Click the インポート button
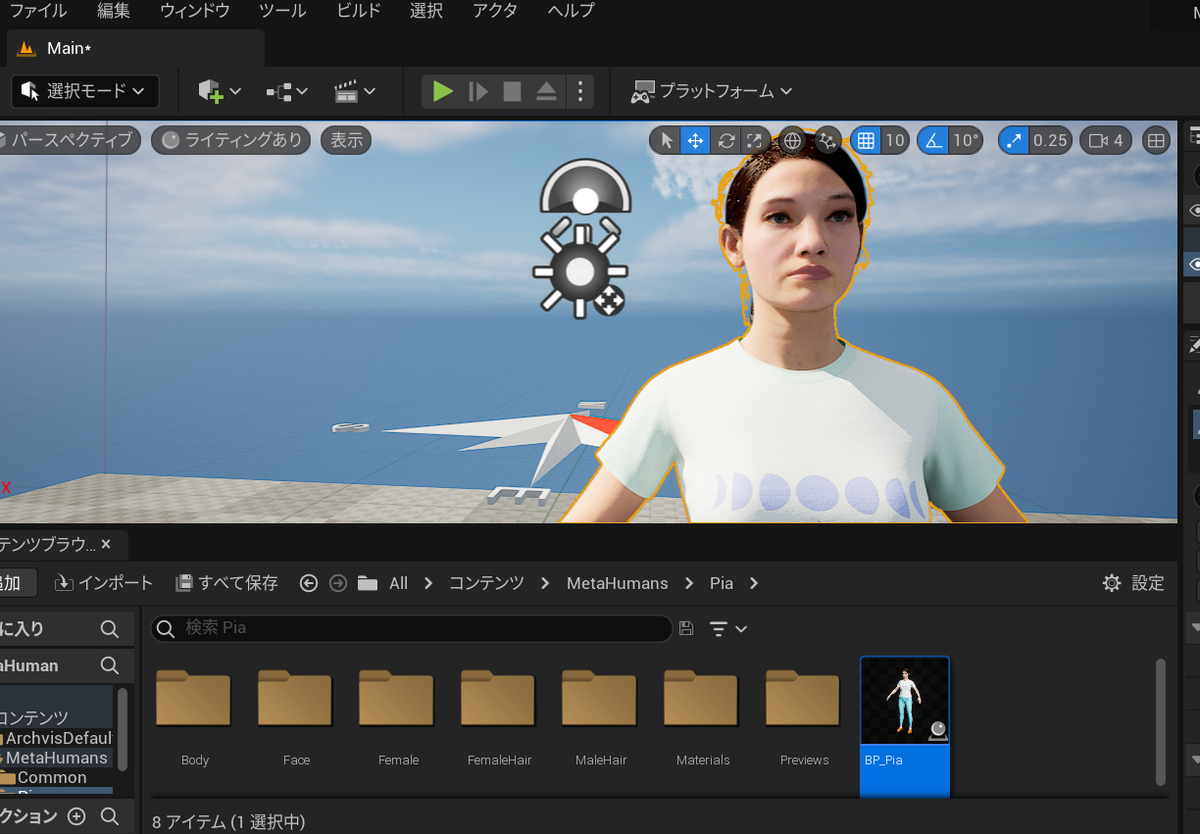Screen dimensions: 1200x834 coord(104,583)
